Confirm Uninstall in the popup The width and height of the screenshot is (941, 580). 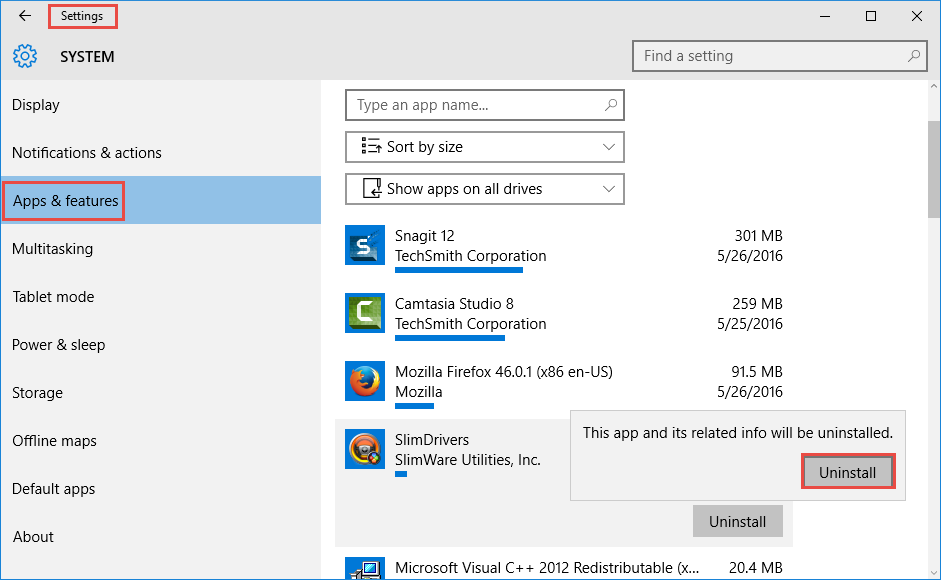848,472
